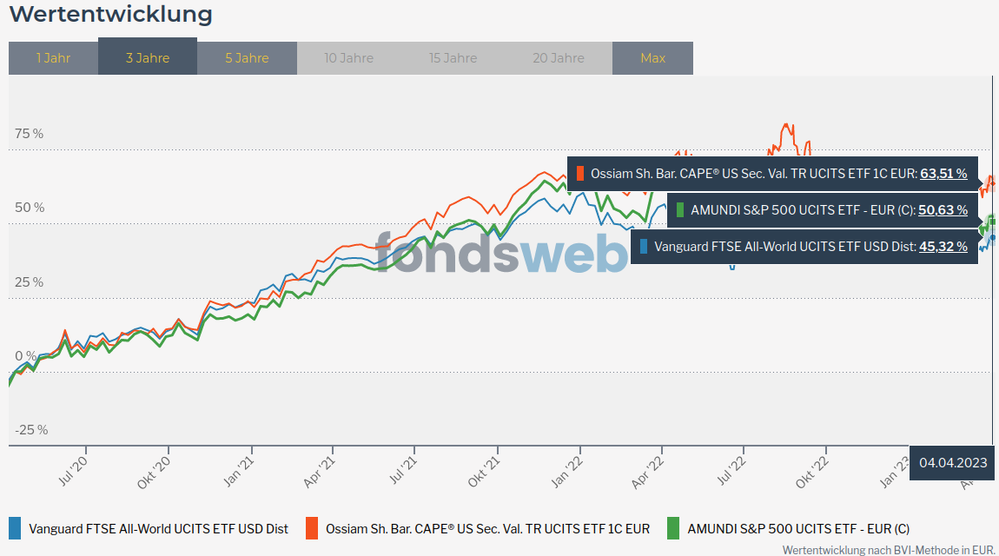
Task: Click the orange Ossiam legend color swatch
Action: [312, 529]
